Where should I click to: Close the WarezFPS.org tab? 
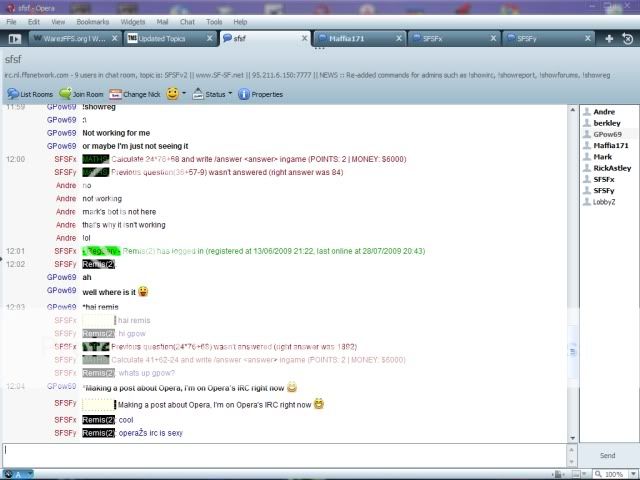click(x=115, y=38)
